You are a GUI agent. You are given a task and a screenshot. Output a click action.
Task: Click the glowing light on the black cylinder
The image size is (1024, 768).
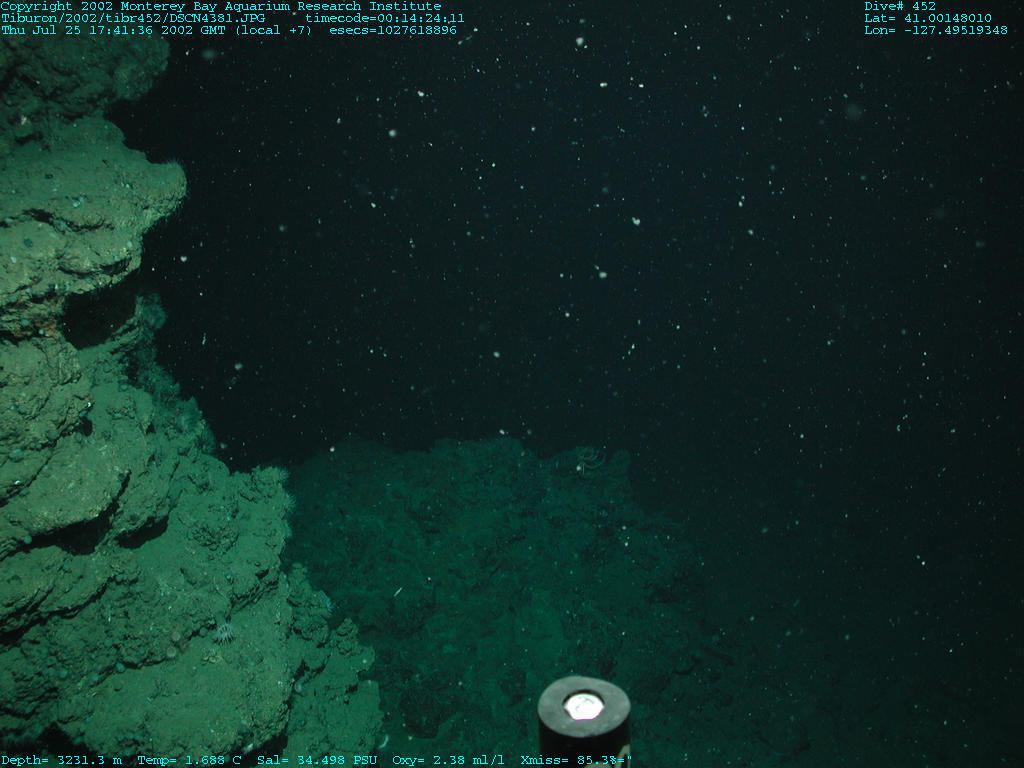click(x=581, y=706)
